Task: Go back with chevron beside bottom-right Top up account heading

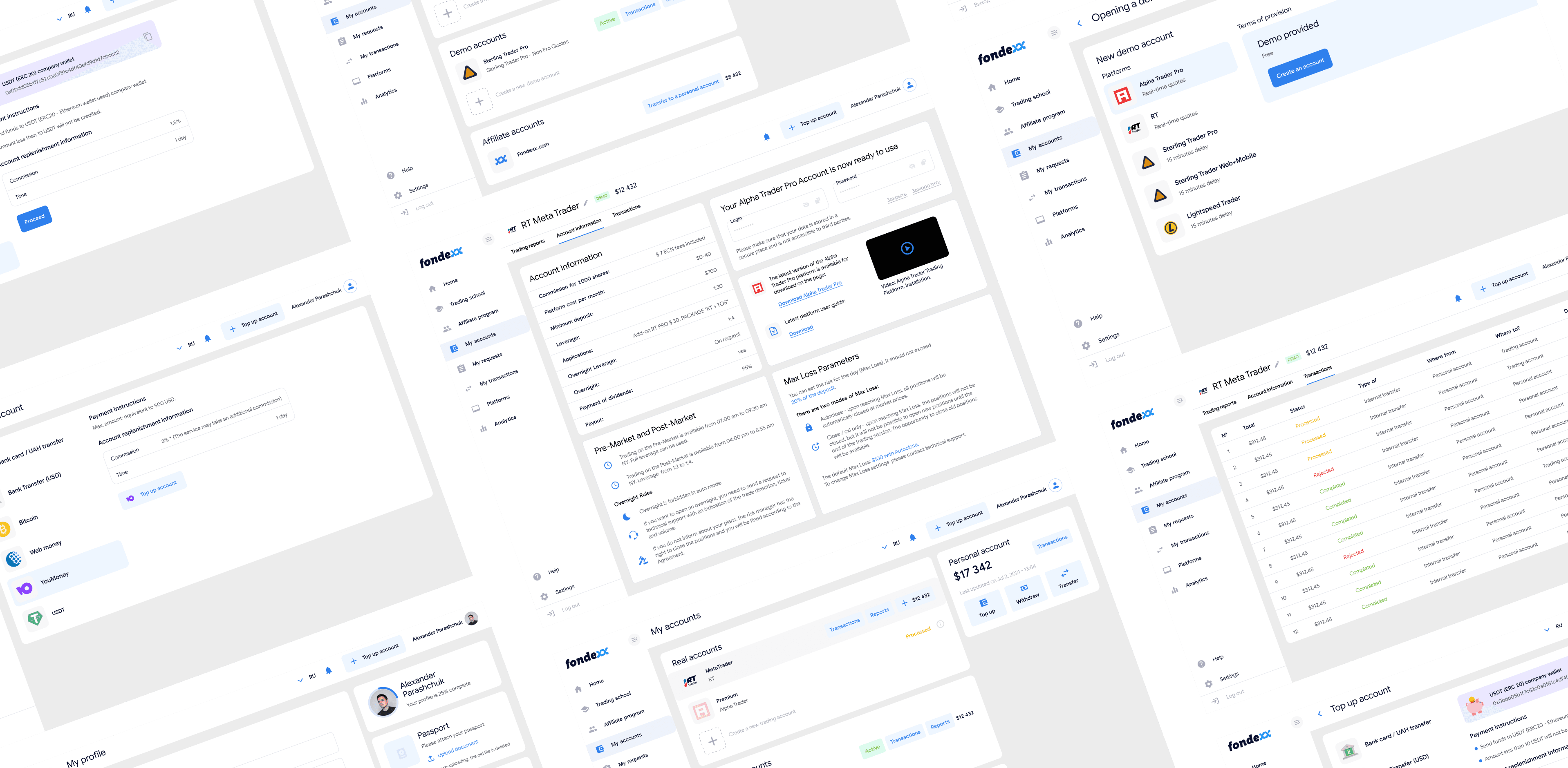Action: [1319, 713]
